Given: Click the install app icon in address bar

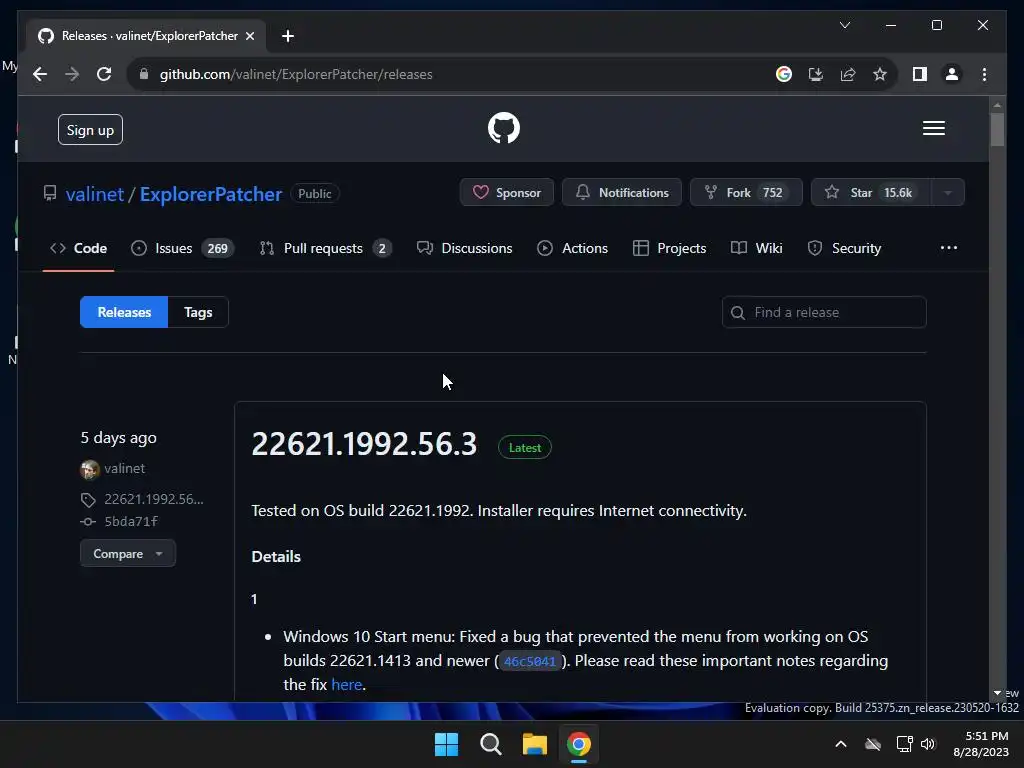Looking at the screenshot, I should pos(816,74).
